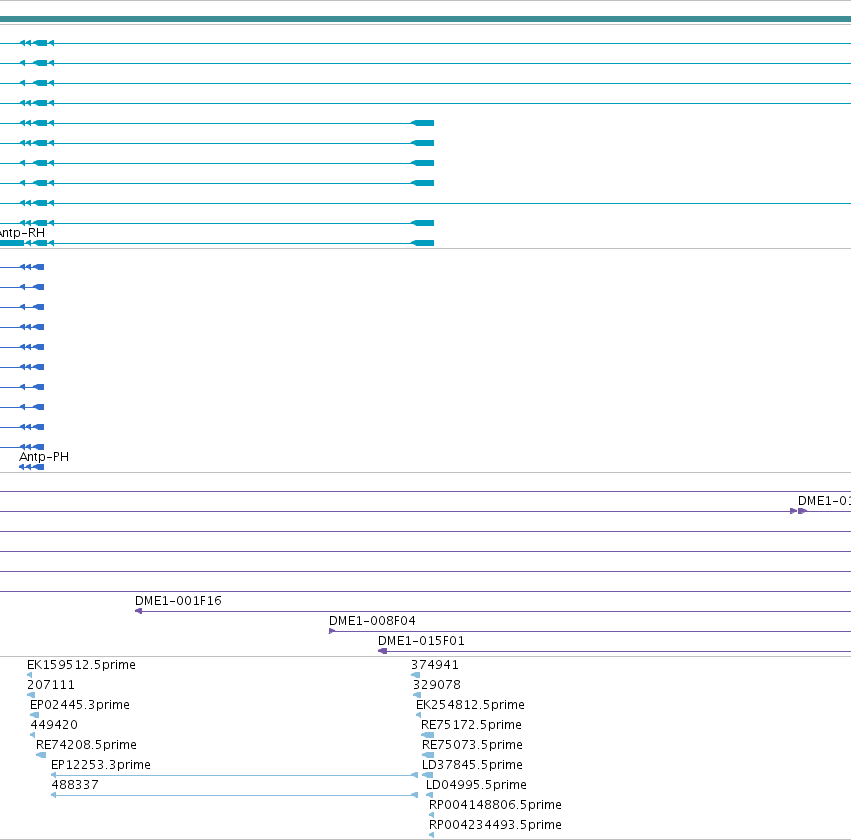Select the 374941 EST label

click(435, 665)
